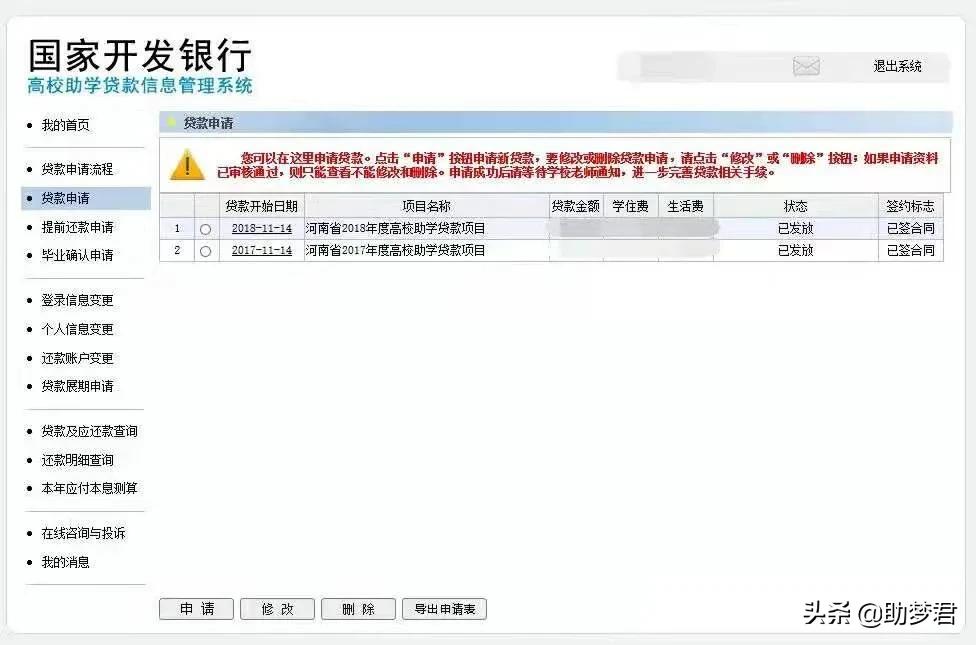Open 贷款申请流程 from the sidebar
Image resolution: width=976 pixels, height=645 pixels.
(x=77, y=169)
